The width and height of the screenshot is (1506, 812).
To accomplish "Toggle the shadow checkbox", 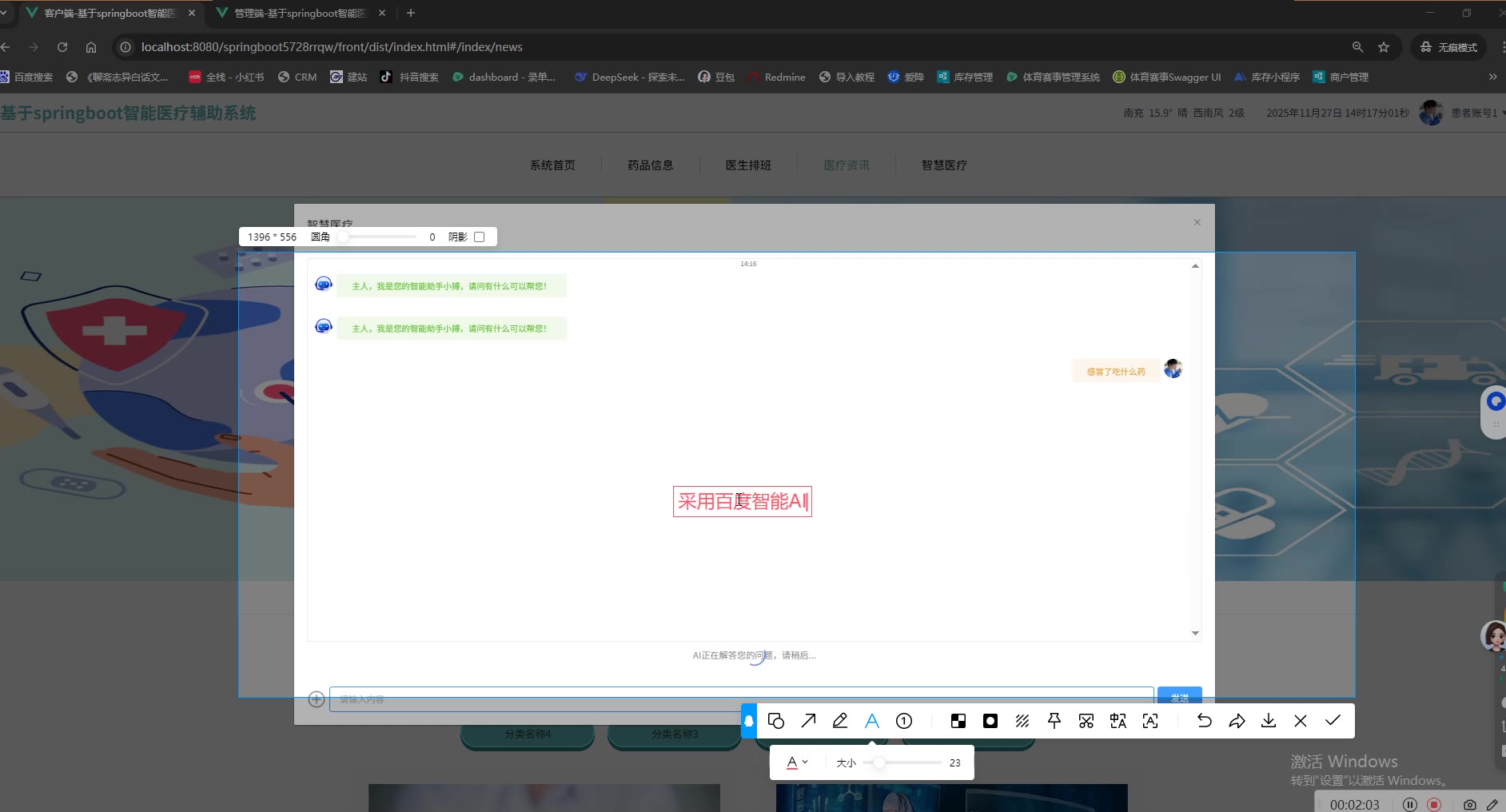I will 479,237.
